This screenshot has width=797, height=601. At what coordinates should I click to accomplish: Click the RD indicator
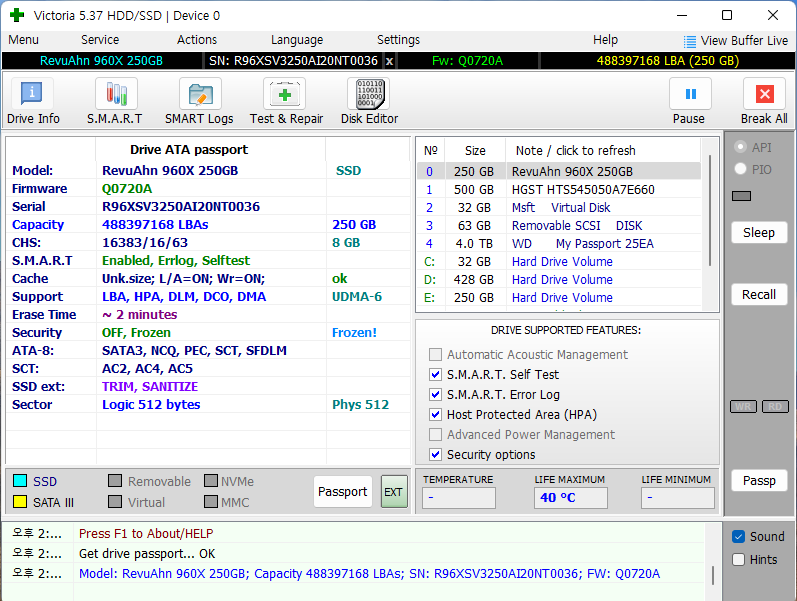[775, 406]
